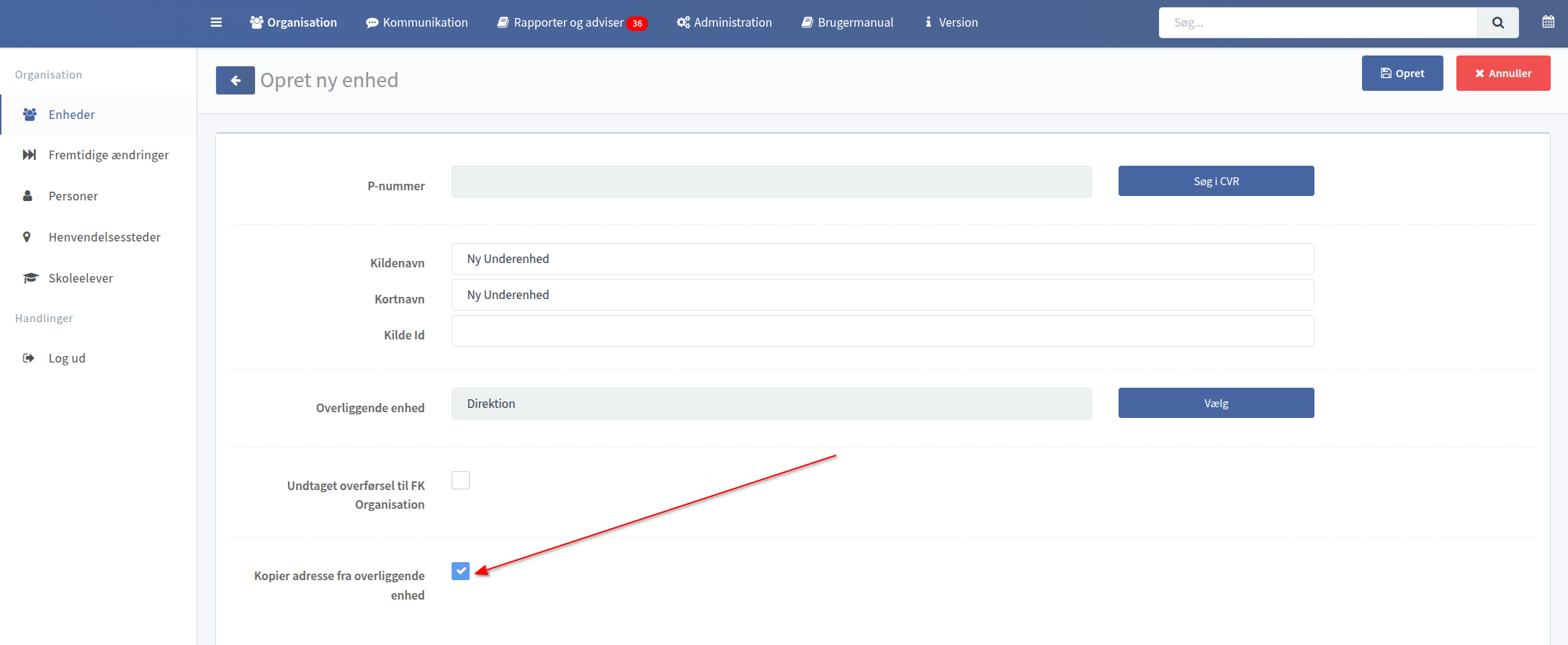
Task: Click Log ud in sidebar
Action: [x=67, y=358]
